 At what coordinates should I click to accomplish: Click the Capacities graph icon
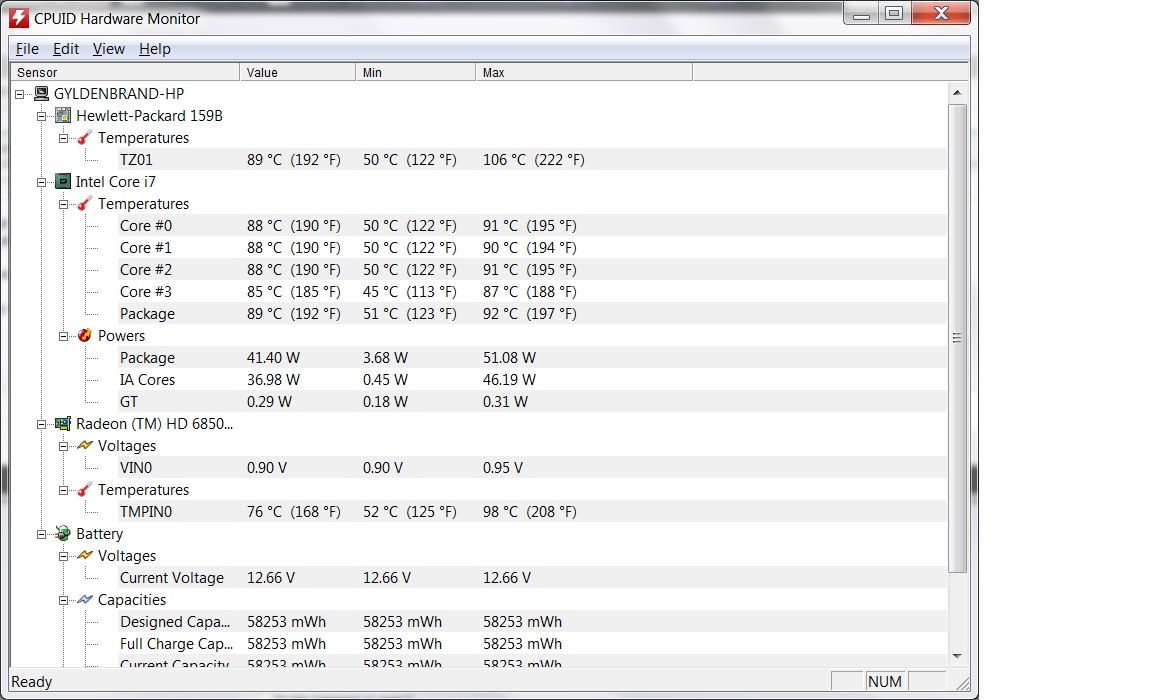pyautogui.click(x=85, y=600)
